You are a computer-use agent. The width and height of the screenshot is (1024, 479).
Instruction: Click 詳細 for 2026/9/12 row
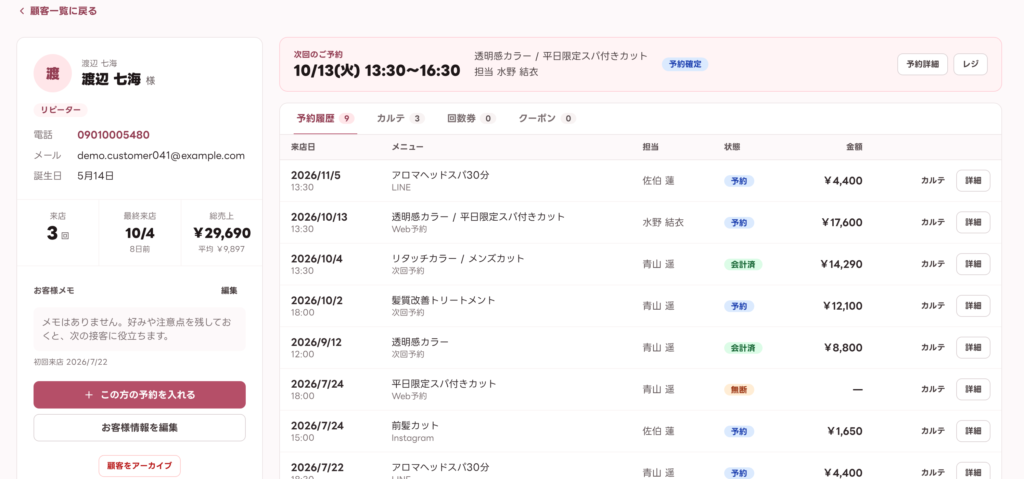973,348
